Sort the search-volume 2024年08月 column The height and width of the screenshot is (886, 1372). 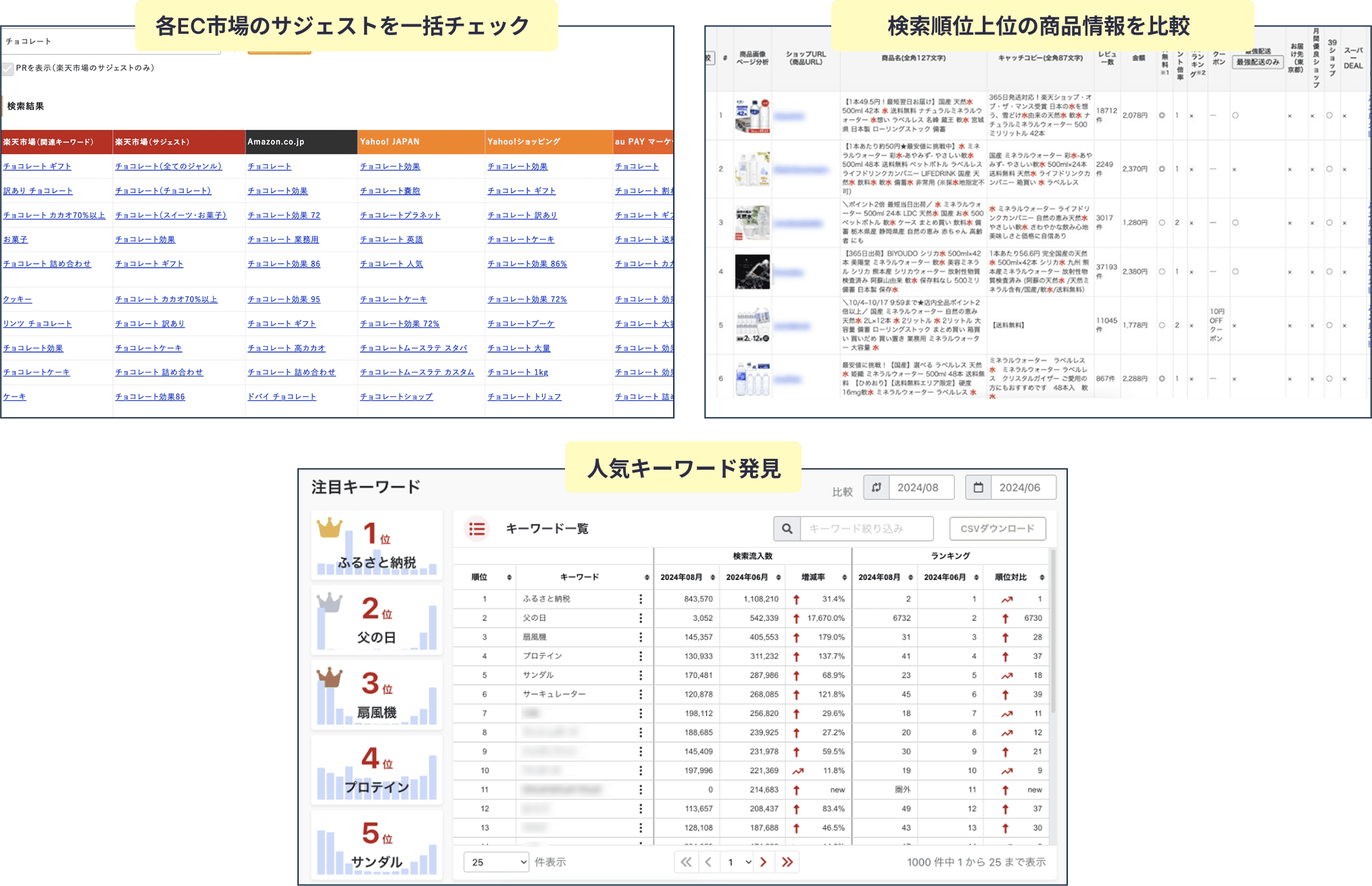click(712, 577)
